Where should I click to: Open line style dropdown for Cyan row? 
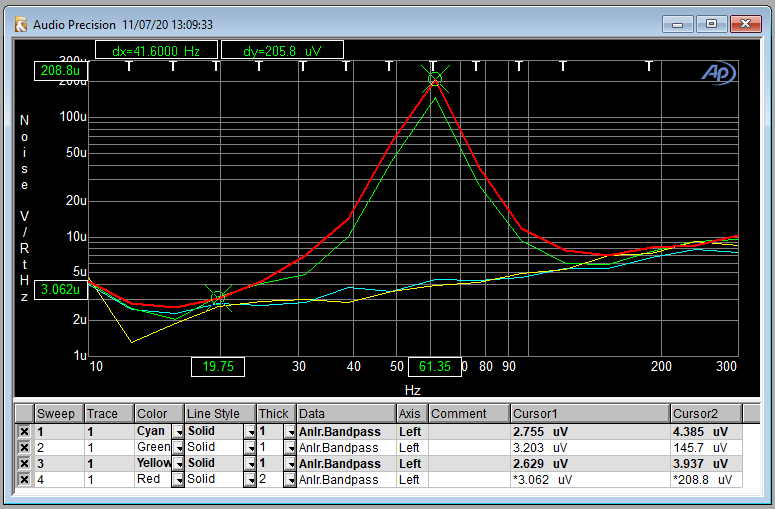tap(250, 431)
